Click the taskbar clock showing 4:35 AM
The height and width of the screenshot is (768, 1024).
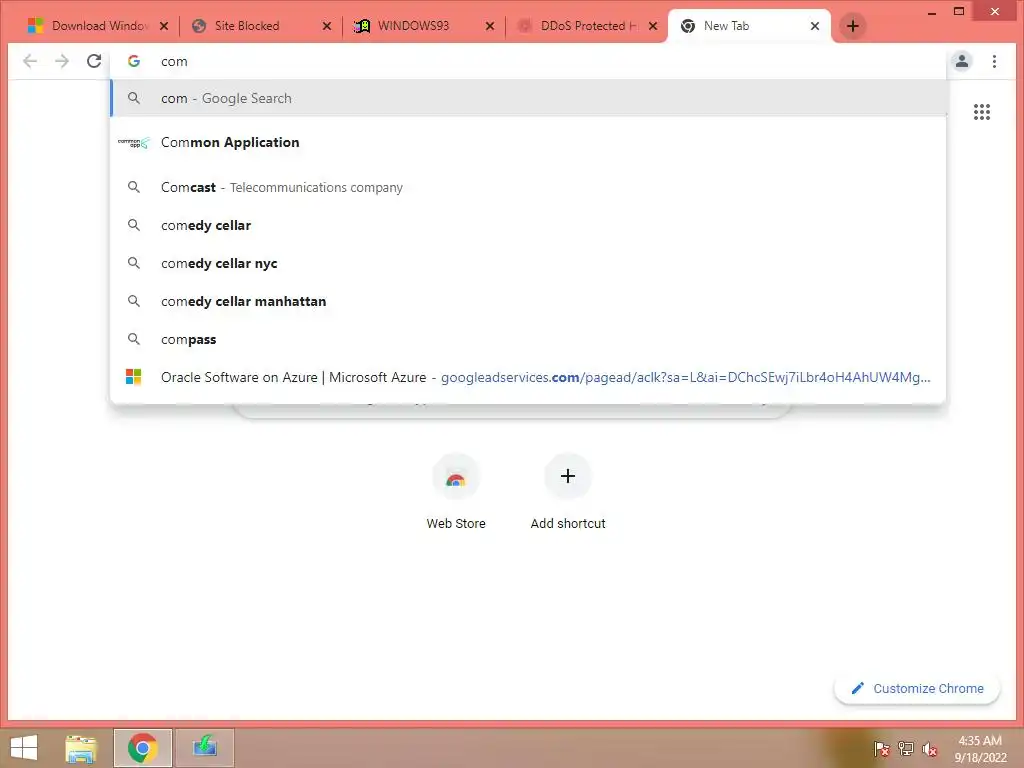980,749
